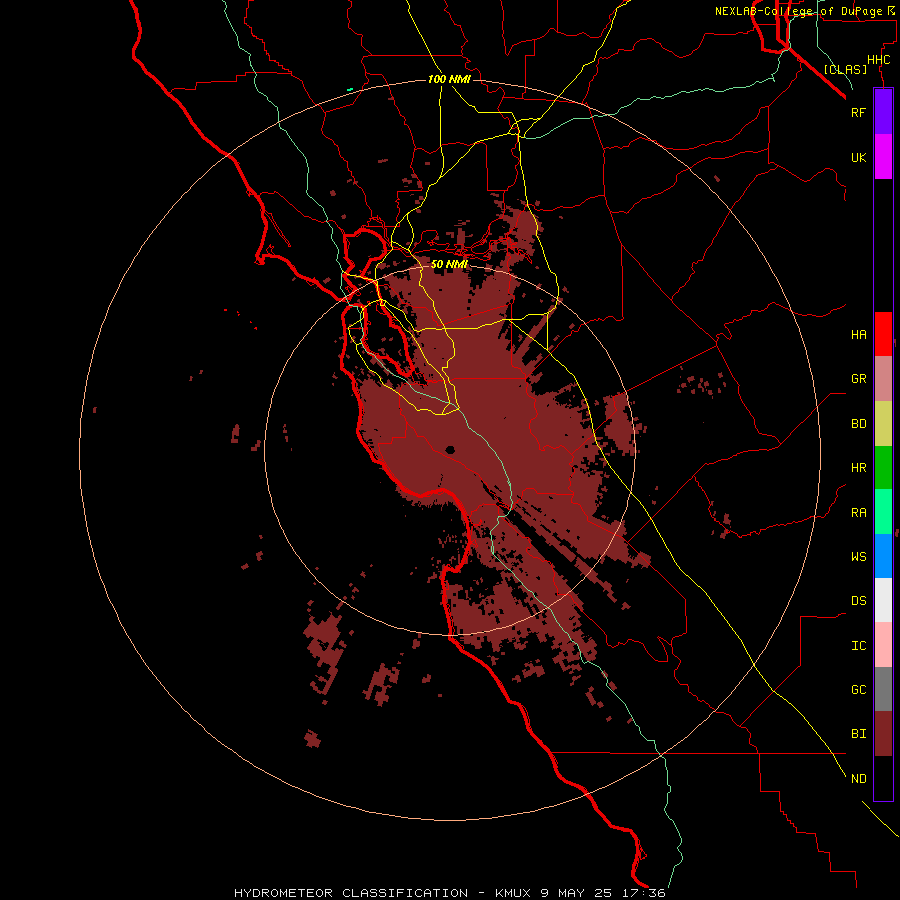Screen dimensions: 900x900
Task: Click the '[CLAS]' legend unit label
Action: tap(845, 69)
